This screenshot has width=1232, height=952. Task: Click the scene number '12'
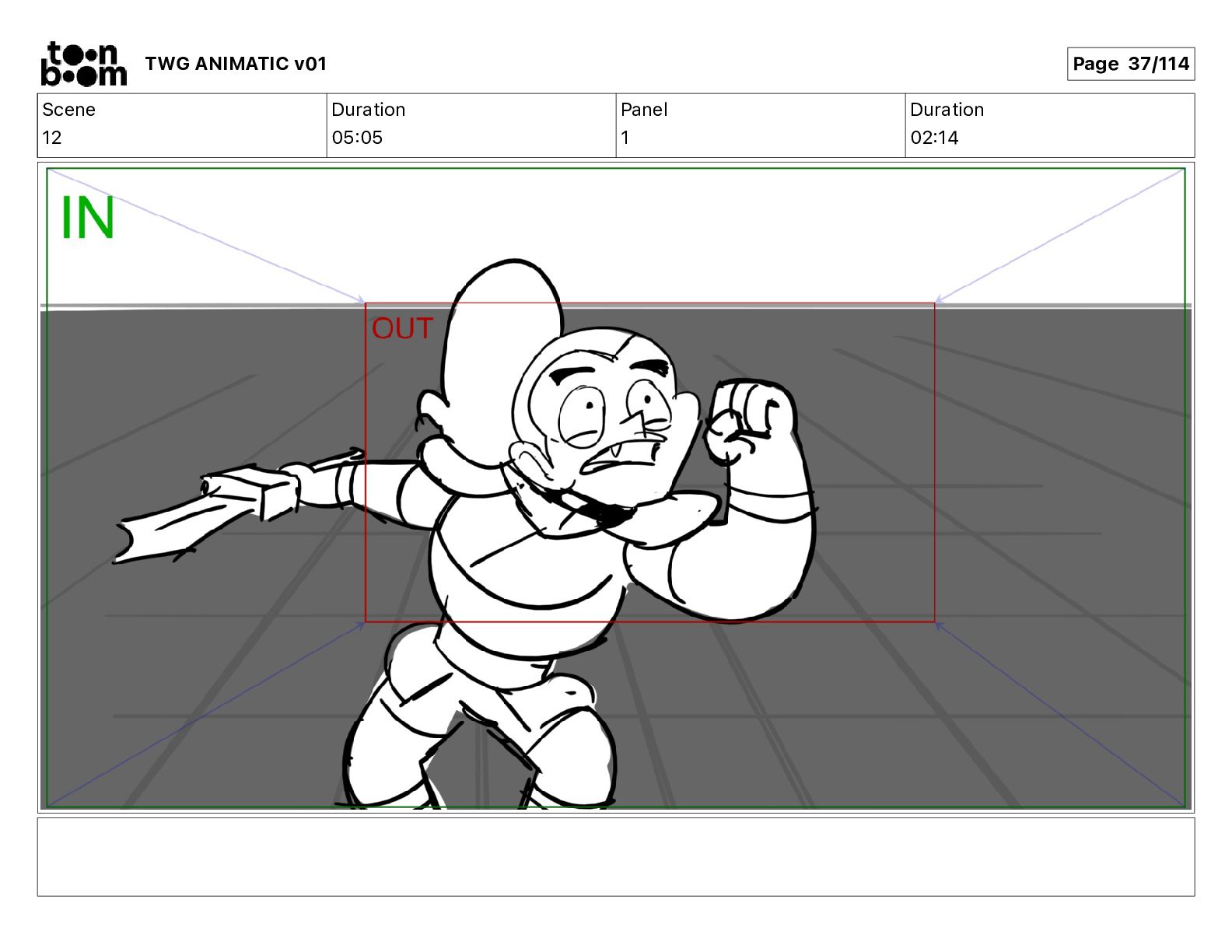51,138
